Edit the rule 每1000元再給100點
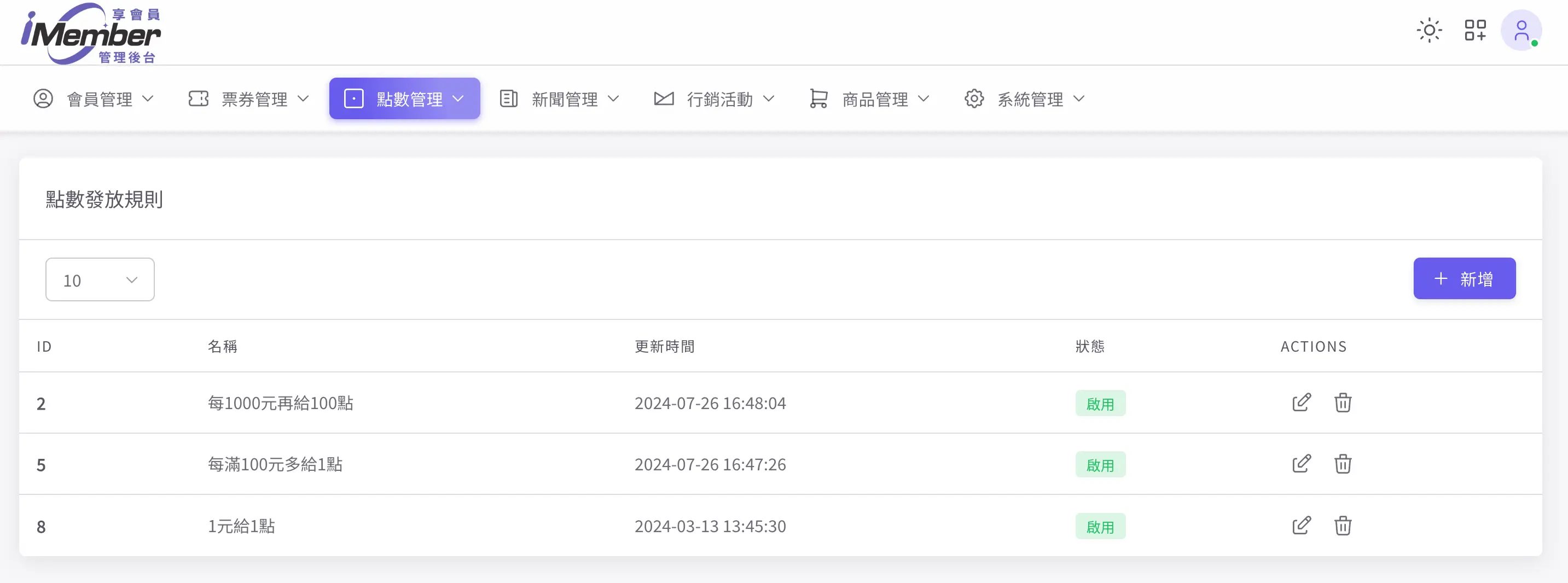Viewport: 1568px width, 583px height. [x=1301, y=403]
